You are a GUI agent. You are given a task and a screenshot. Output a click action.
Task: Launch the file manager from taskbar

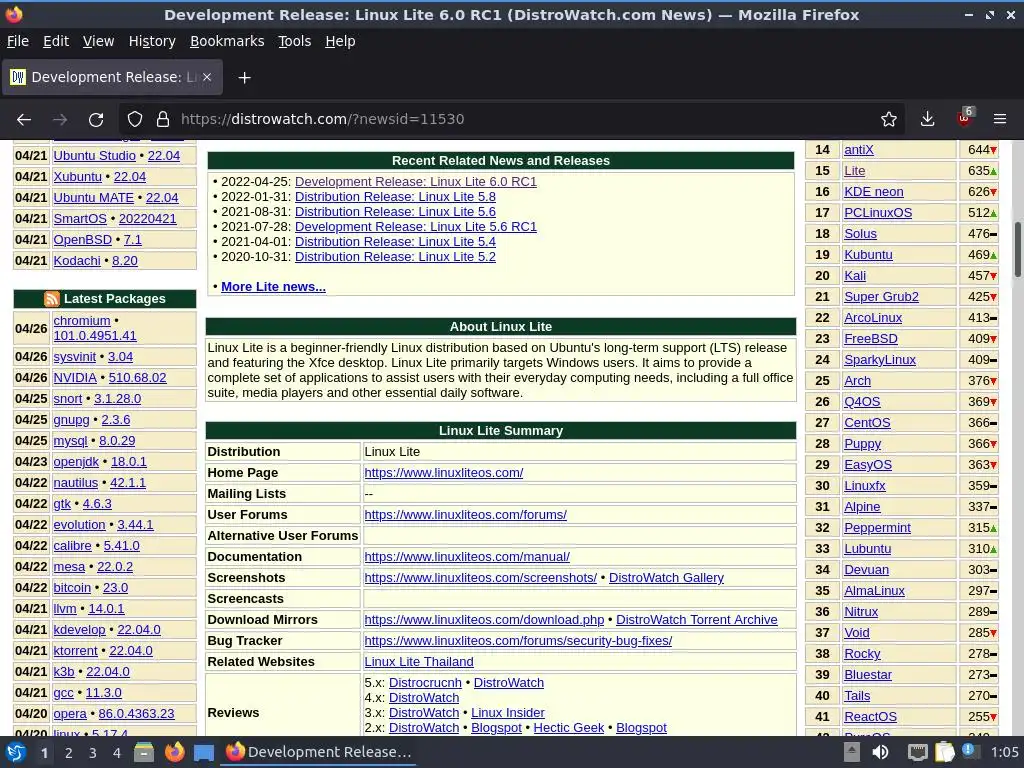(x=144, y=752)
